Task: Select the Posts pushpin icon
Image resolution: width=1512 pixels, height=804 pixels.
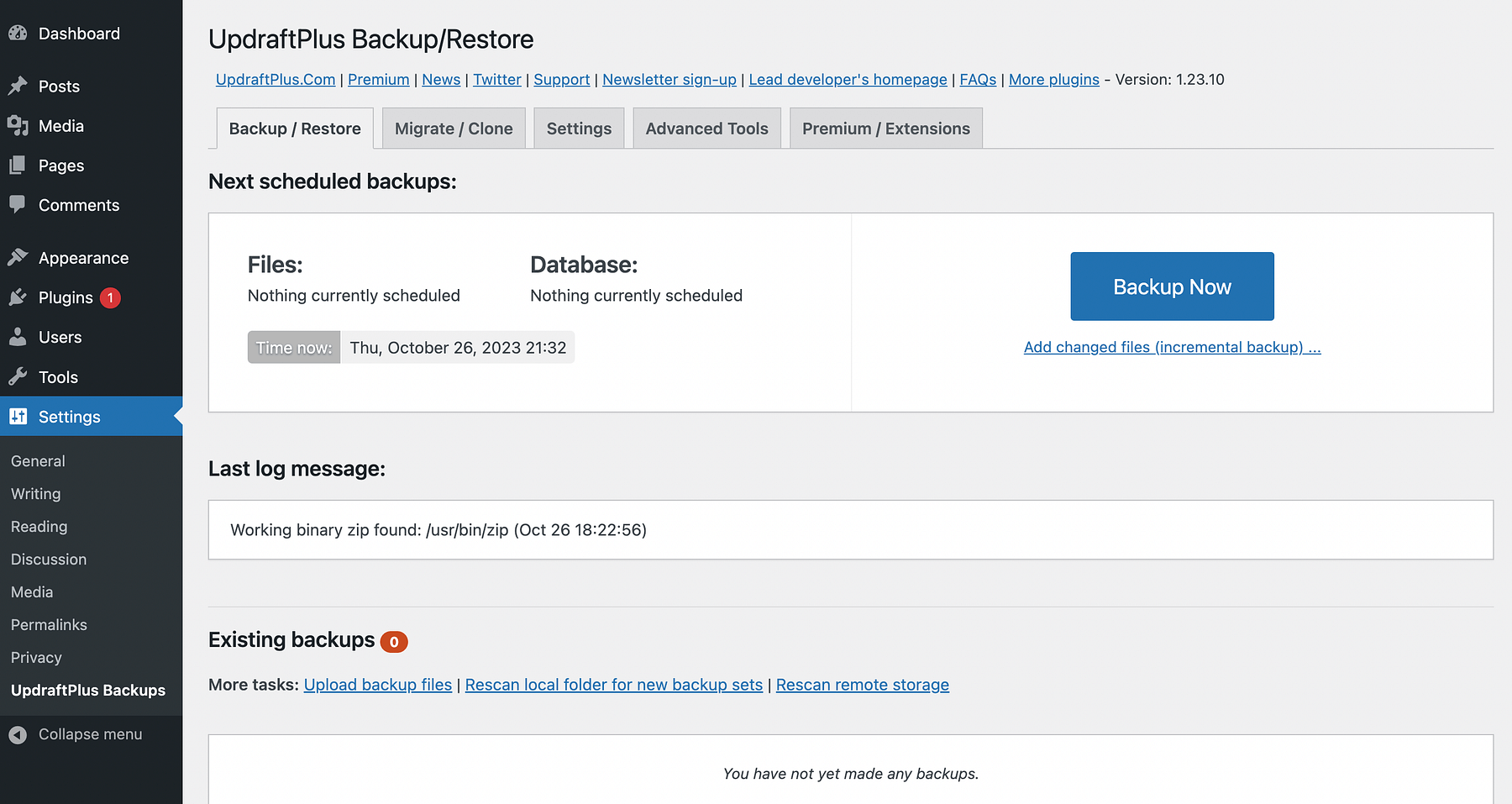Action: [19, 86]
